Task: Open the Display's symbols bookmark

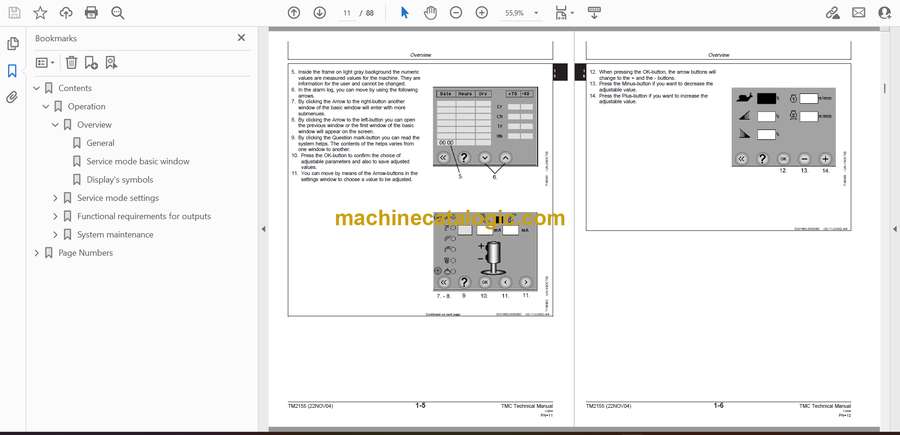Action: click(120, 180)
